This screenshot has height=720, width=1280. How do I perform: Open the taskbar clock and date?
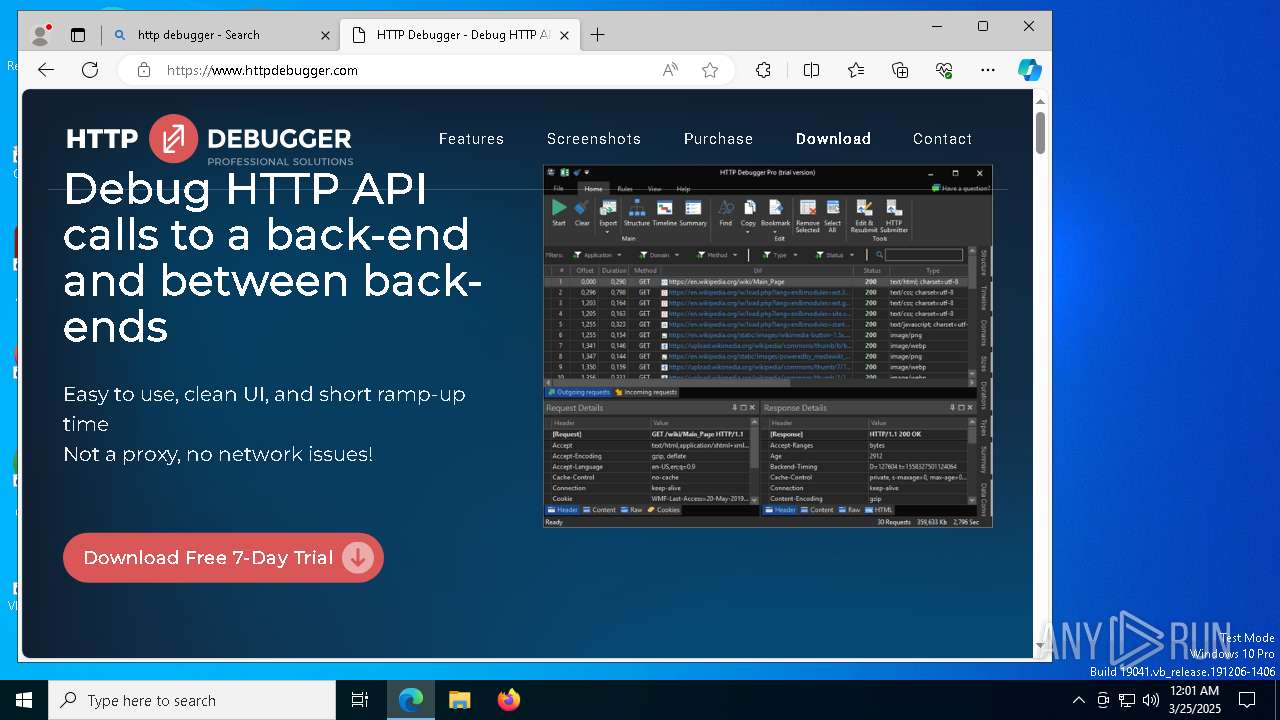(x=1193, y=699)
